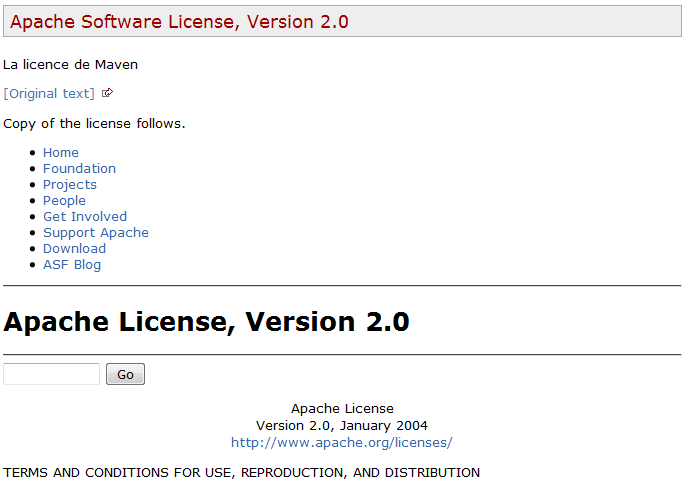Click the 'La licence de Maven' text

pyautogui.click(x=70, y=65)
